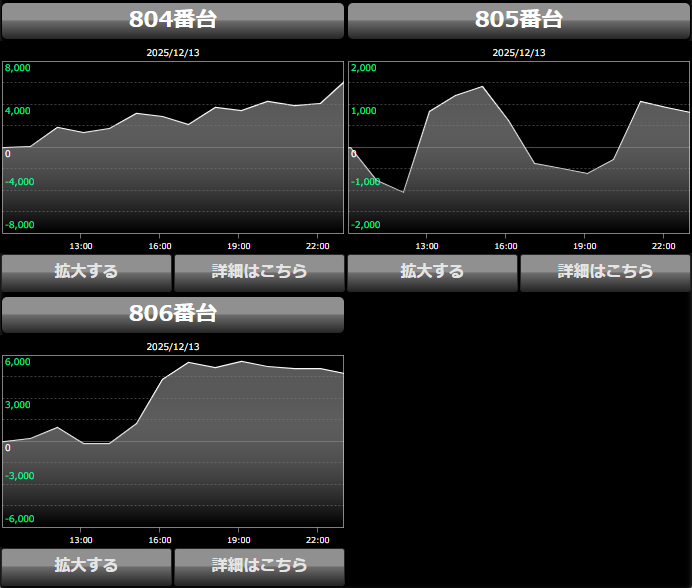Tap the 806番台 graph image

(x=173, y=441)
